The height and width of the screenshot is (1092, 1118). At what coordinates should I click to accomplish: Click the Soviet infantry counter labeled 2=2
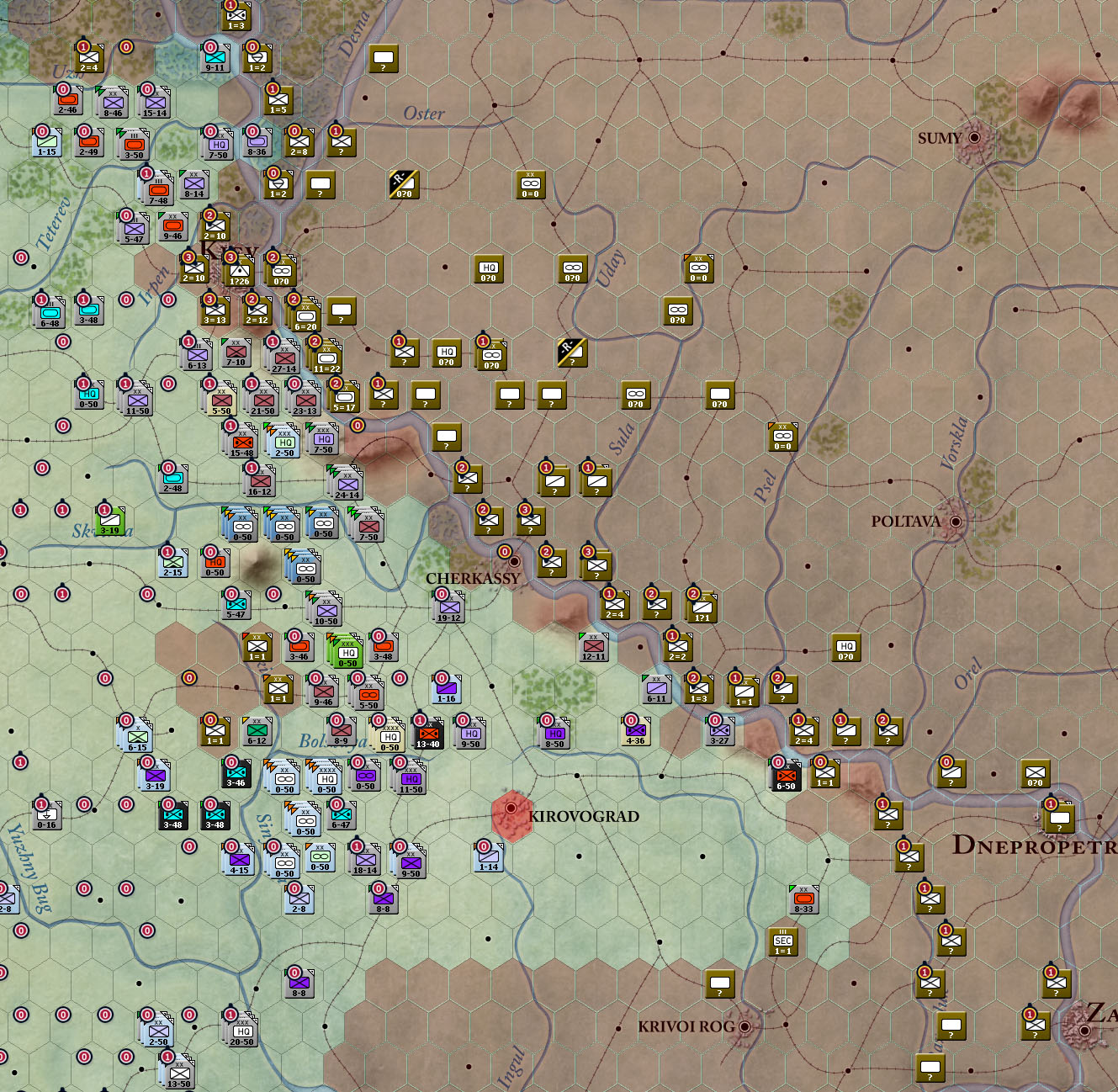(678, 647)
